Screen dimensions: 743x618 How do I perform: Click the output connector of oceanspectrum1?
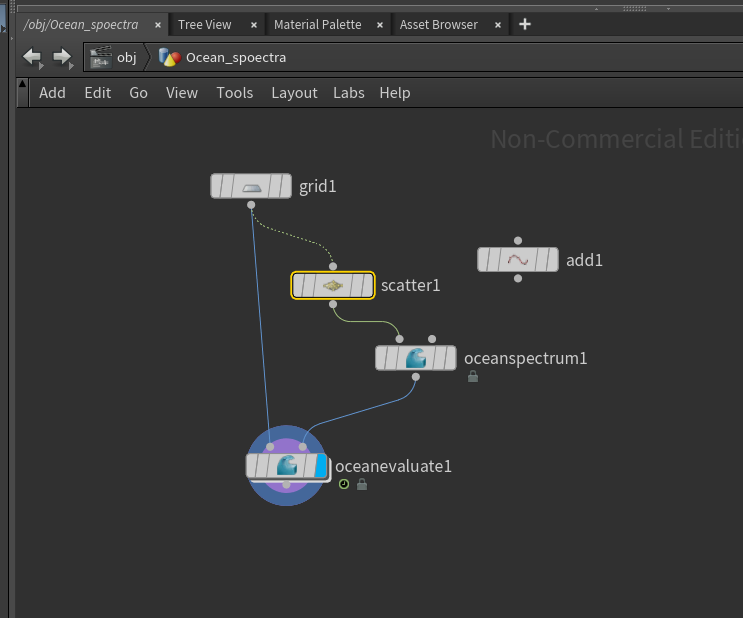pos(416,377)
